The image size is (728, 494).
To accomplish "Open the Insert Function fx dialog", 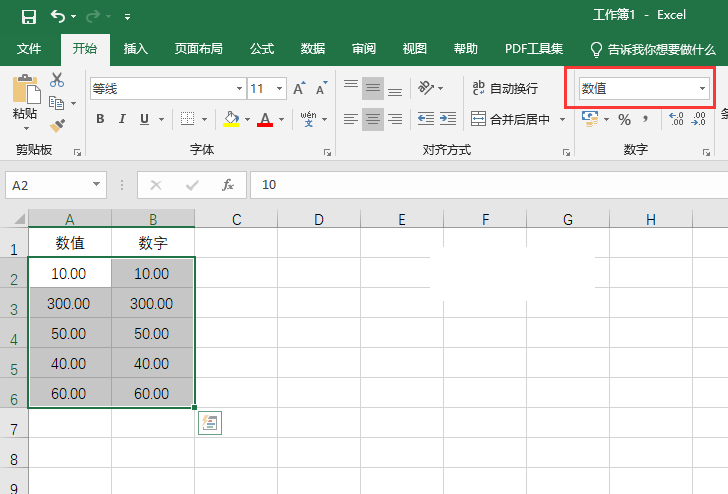I will pos(228,185).
